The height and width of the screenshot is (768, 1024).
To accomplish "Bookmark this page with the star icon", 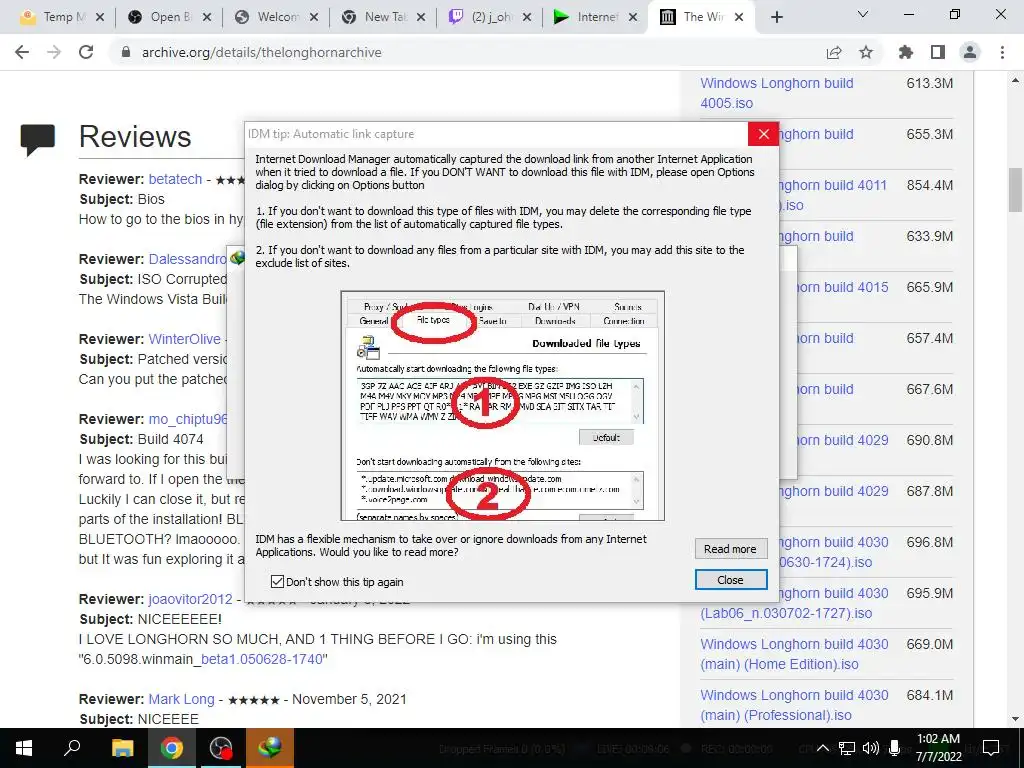I will click(866, 52).
